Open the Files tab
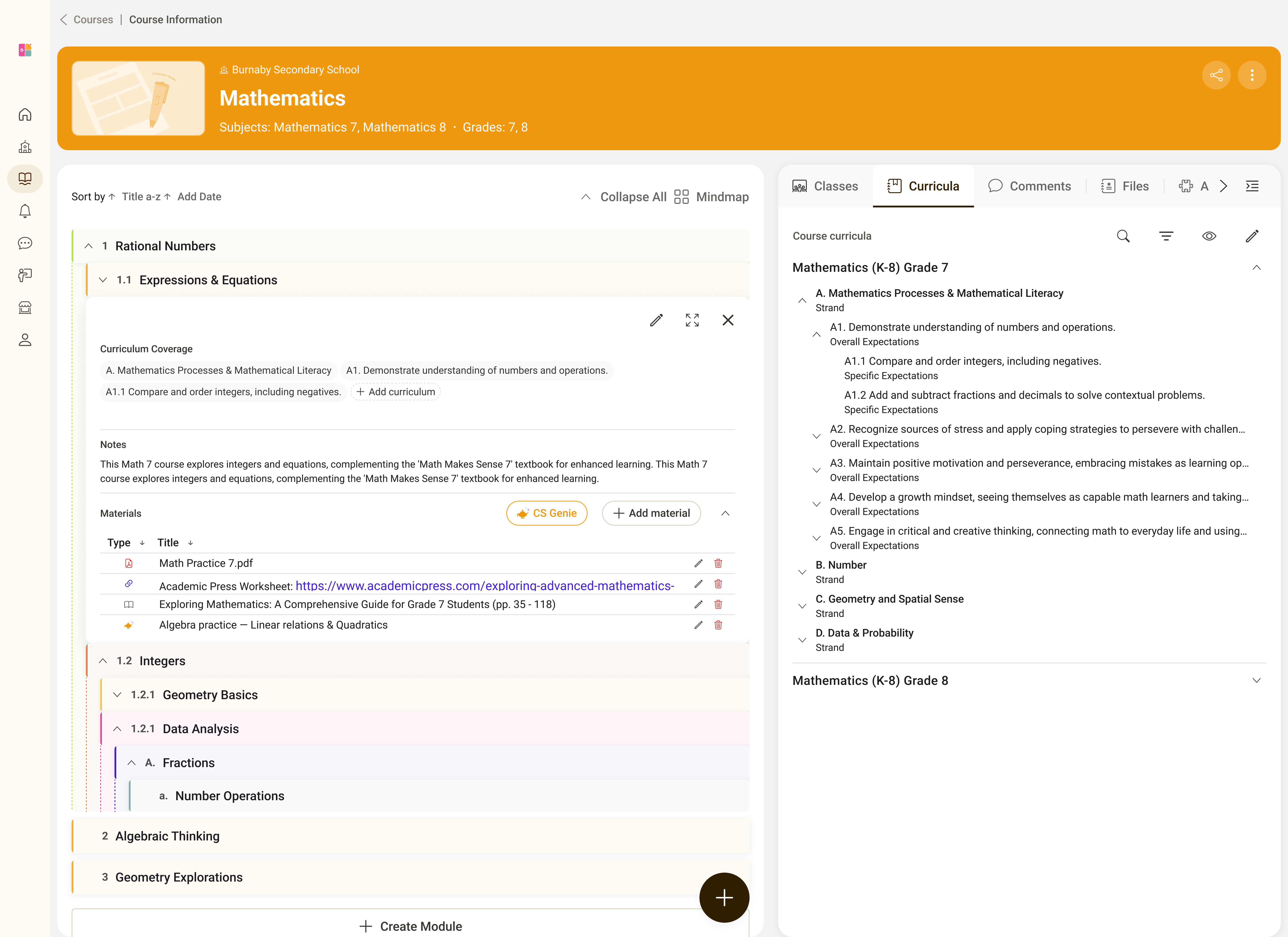This screenshot has height=937, width=1288. [x=1125, y=186]
